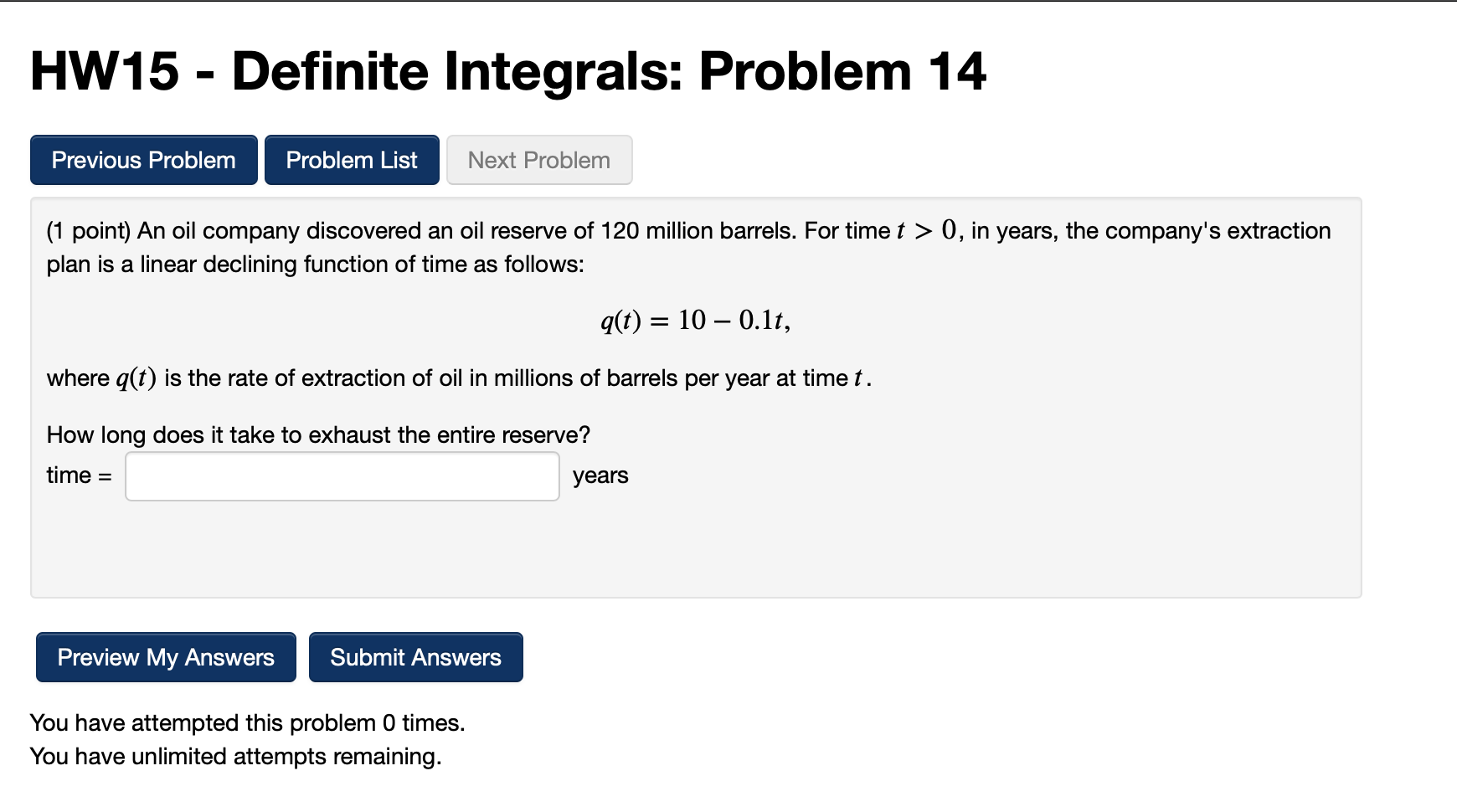Click Submit Answers
The image size is (1457, 812).
tap(415, 657)
